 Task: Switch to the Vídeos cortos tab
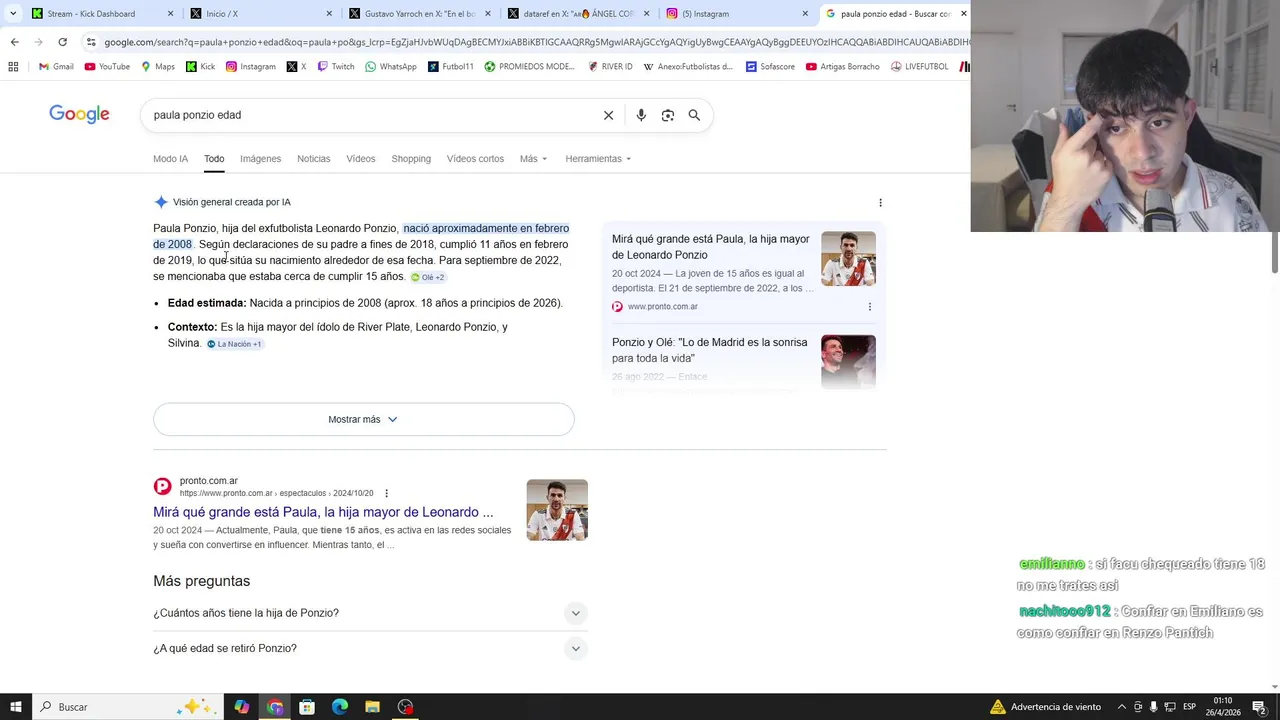(475, 159)
